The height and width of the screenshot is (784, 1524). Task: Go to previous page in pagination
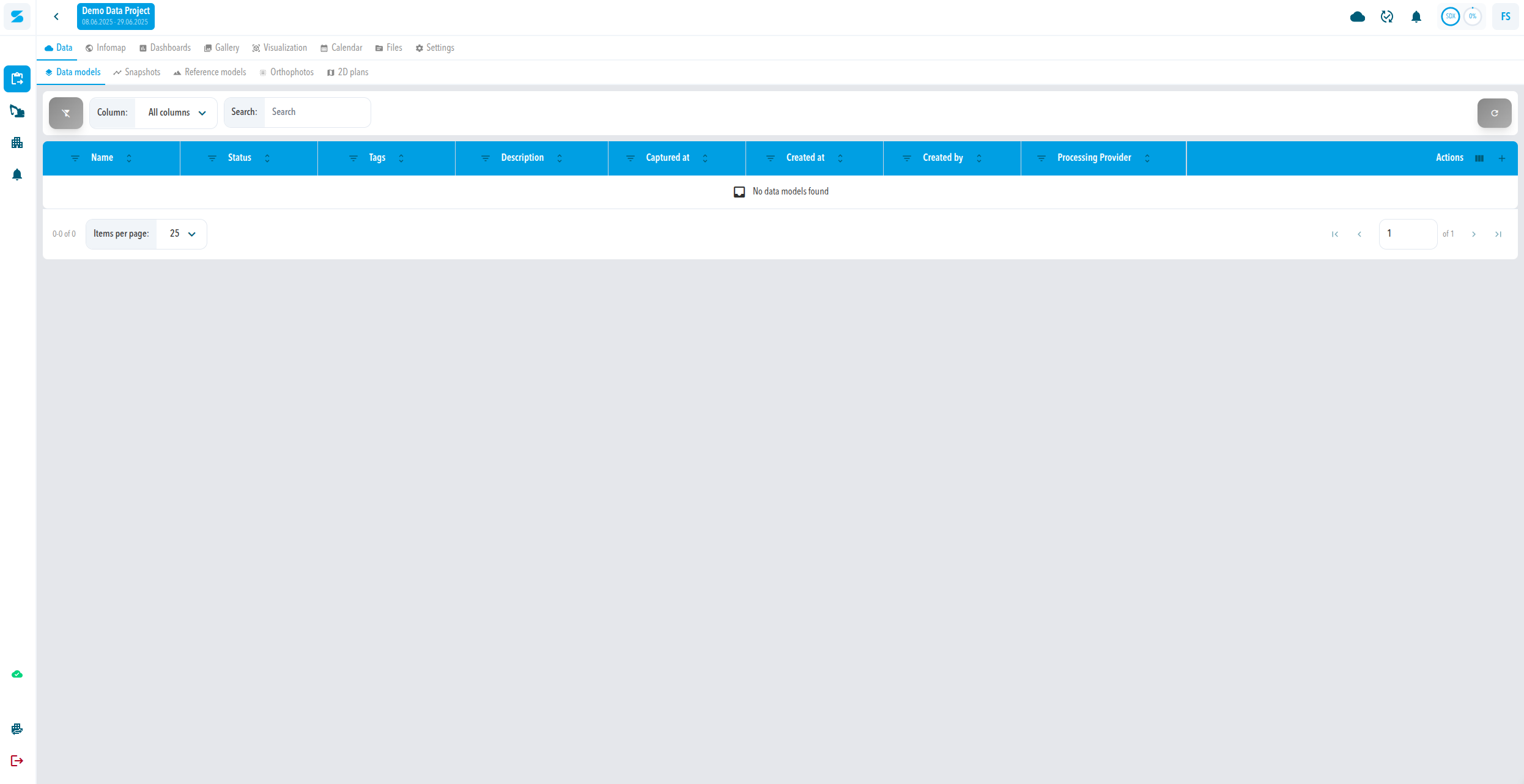pos(1359,234)
